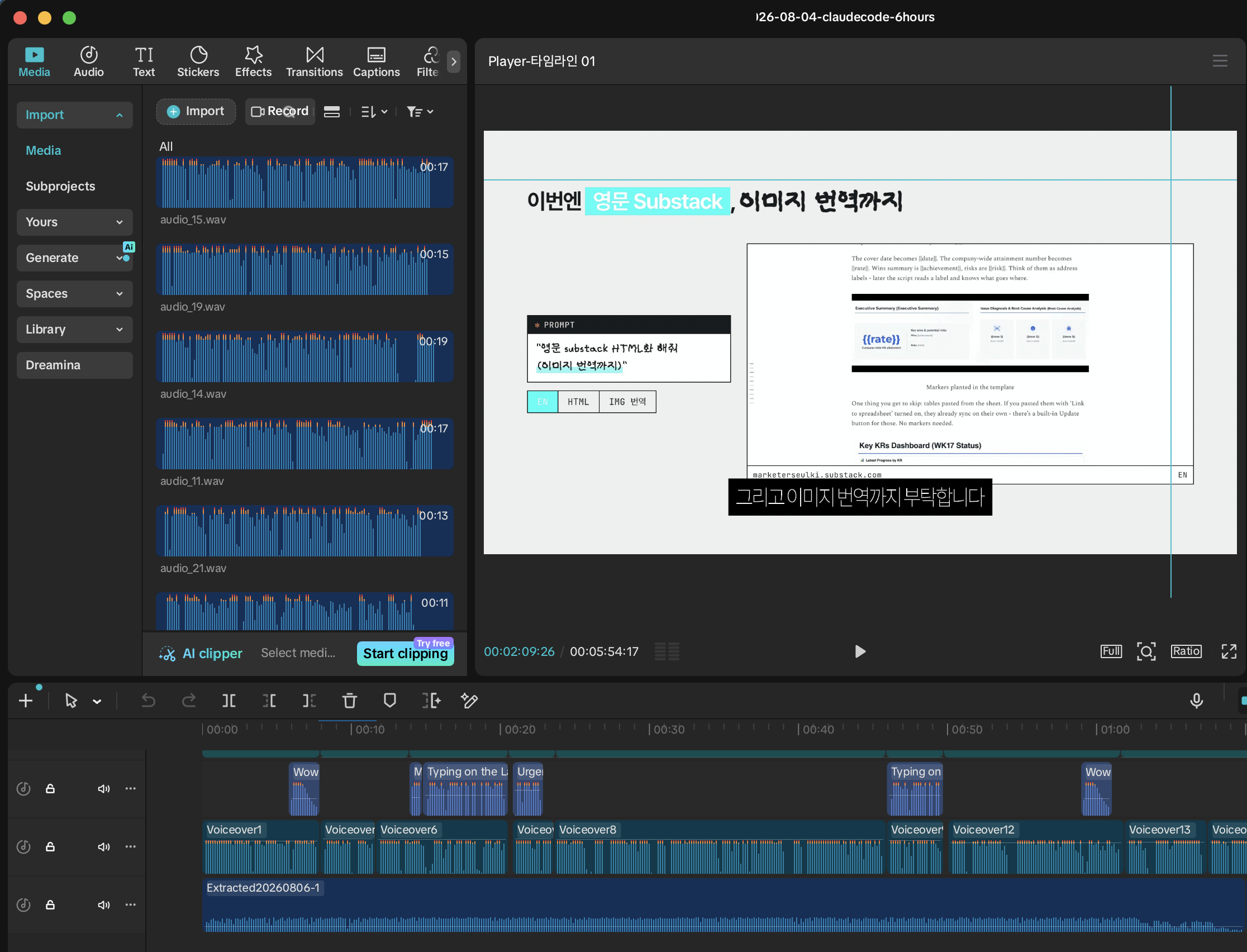This screenshot has height=952, width=1247.
Task: Toggle the media list view layout icon
Action: pyautogui.click(x=332, y=112)
